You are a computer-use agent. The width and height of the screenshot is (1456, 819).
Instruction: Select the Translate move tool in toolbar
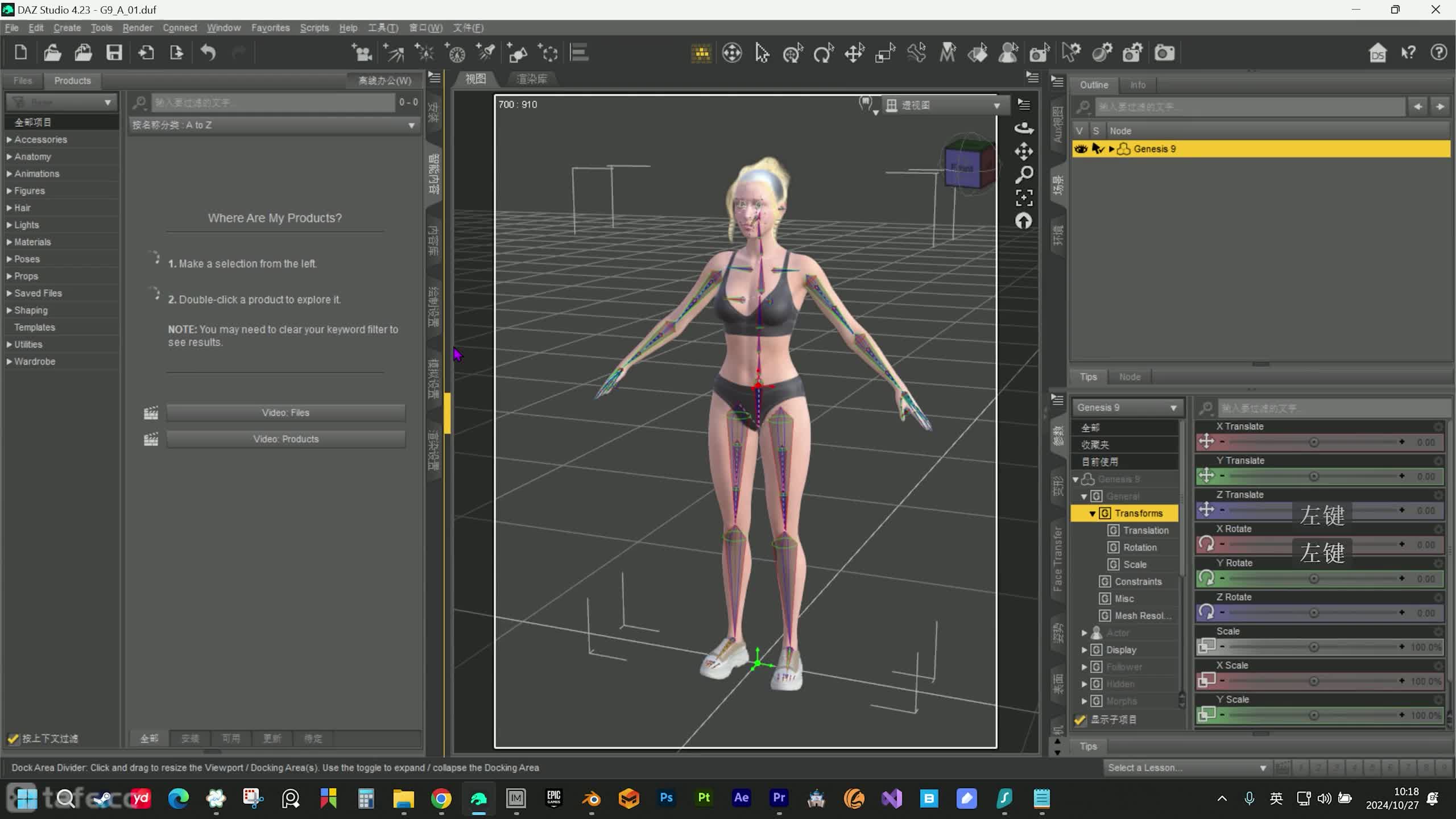point(854,53)
